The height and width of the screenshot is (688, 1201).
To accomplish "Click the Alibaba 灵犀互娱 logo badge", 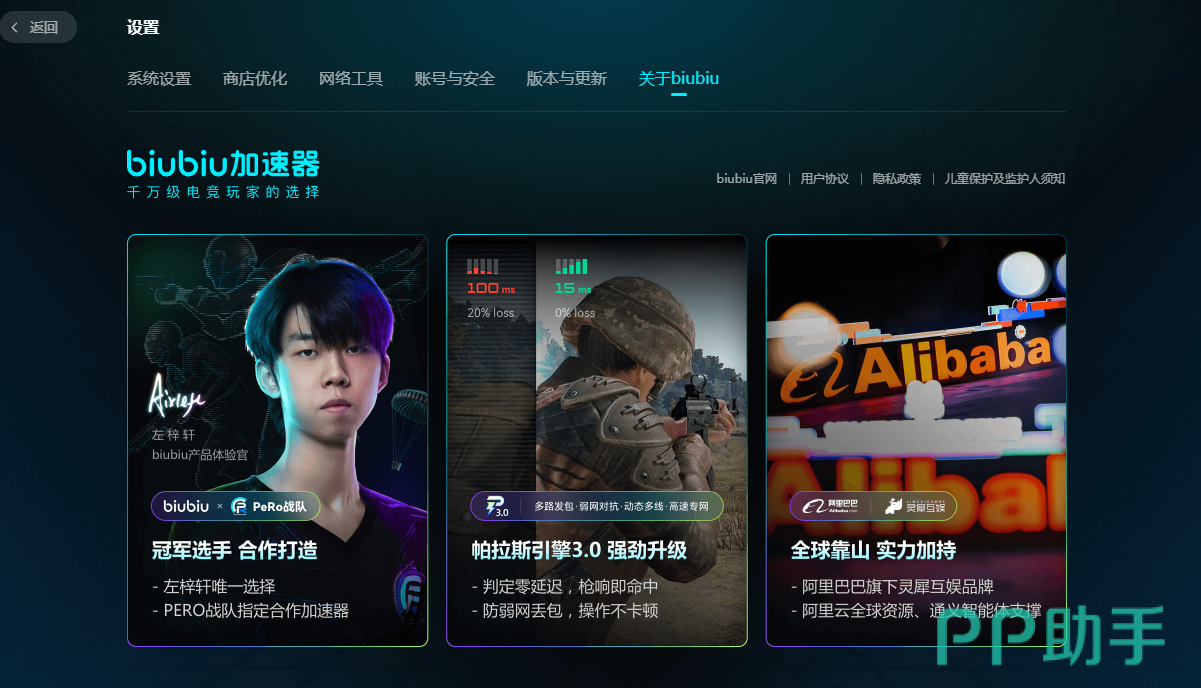I will 873,506.
